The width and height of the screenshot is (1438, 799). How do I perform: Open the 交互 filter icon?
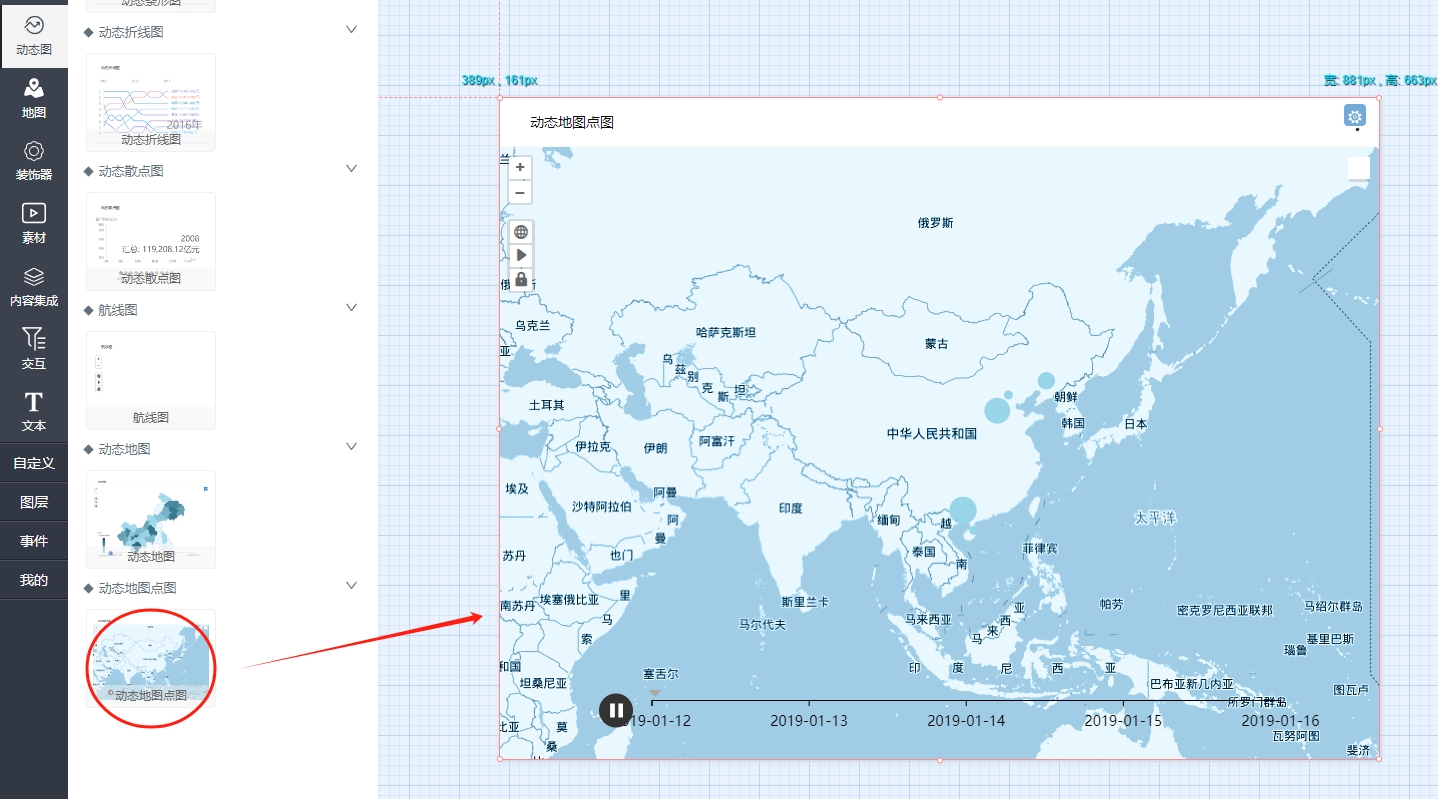coord(34,349)
